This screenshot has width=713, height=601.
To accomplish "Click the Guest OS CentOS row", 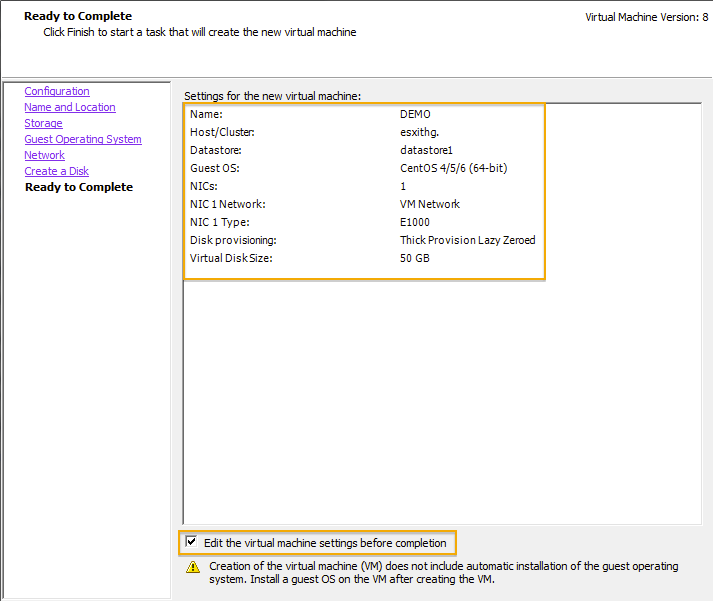I will click(x=364, y=168).
